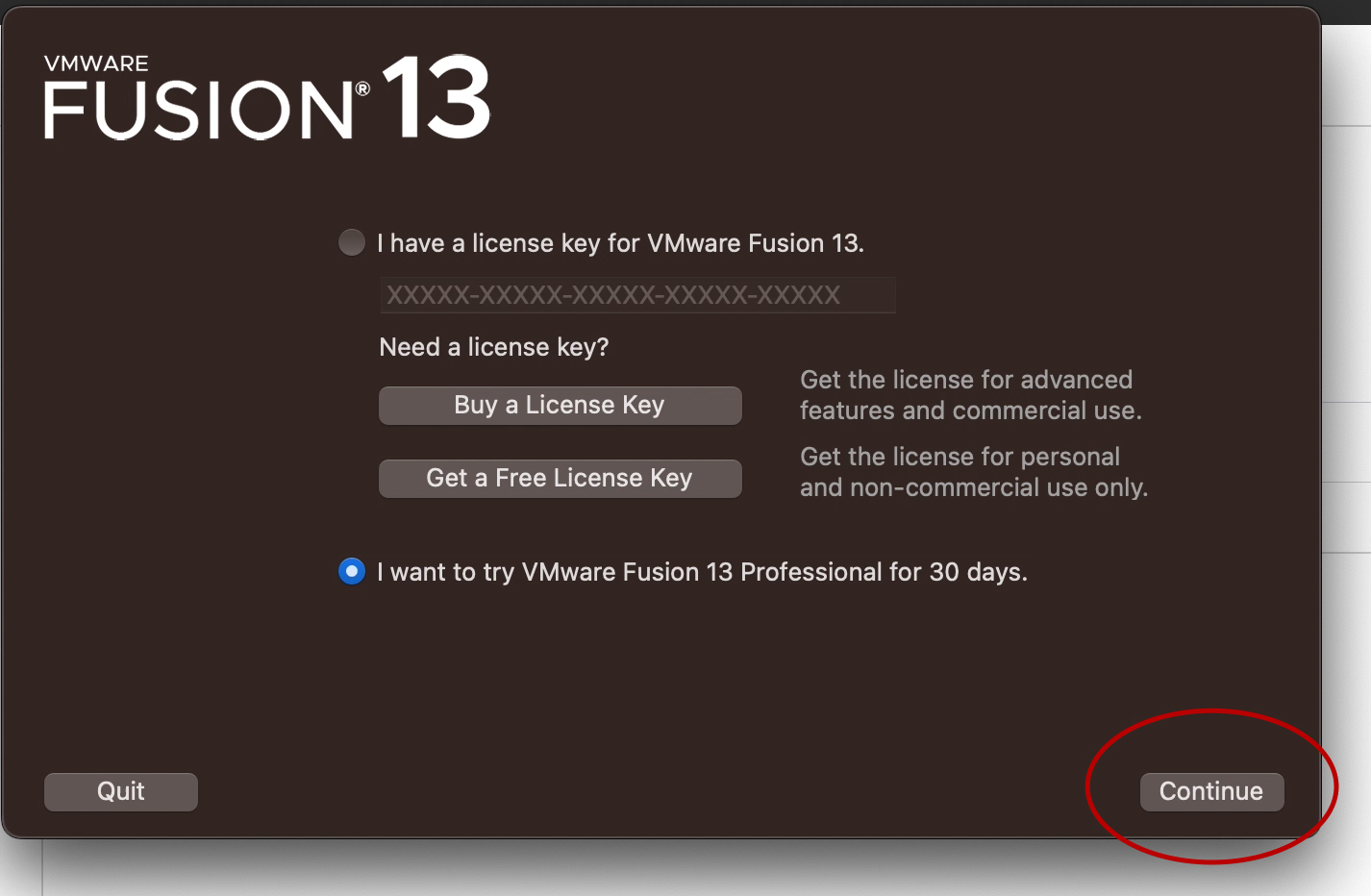Click the 'personal and non-commercial use only' description

click(x=974, y=472)
